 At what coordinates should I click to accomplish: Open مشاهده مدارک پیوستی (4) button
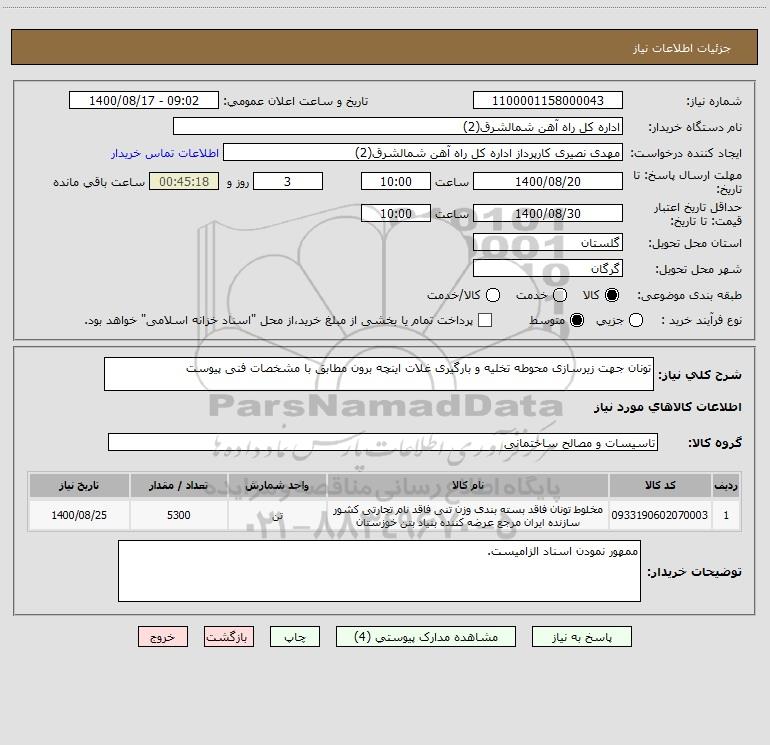point(426,637)
